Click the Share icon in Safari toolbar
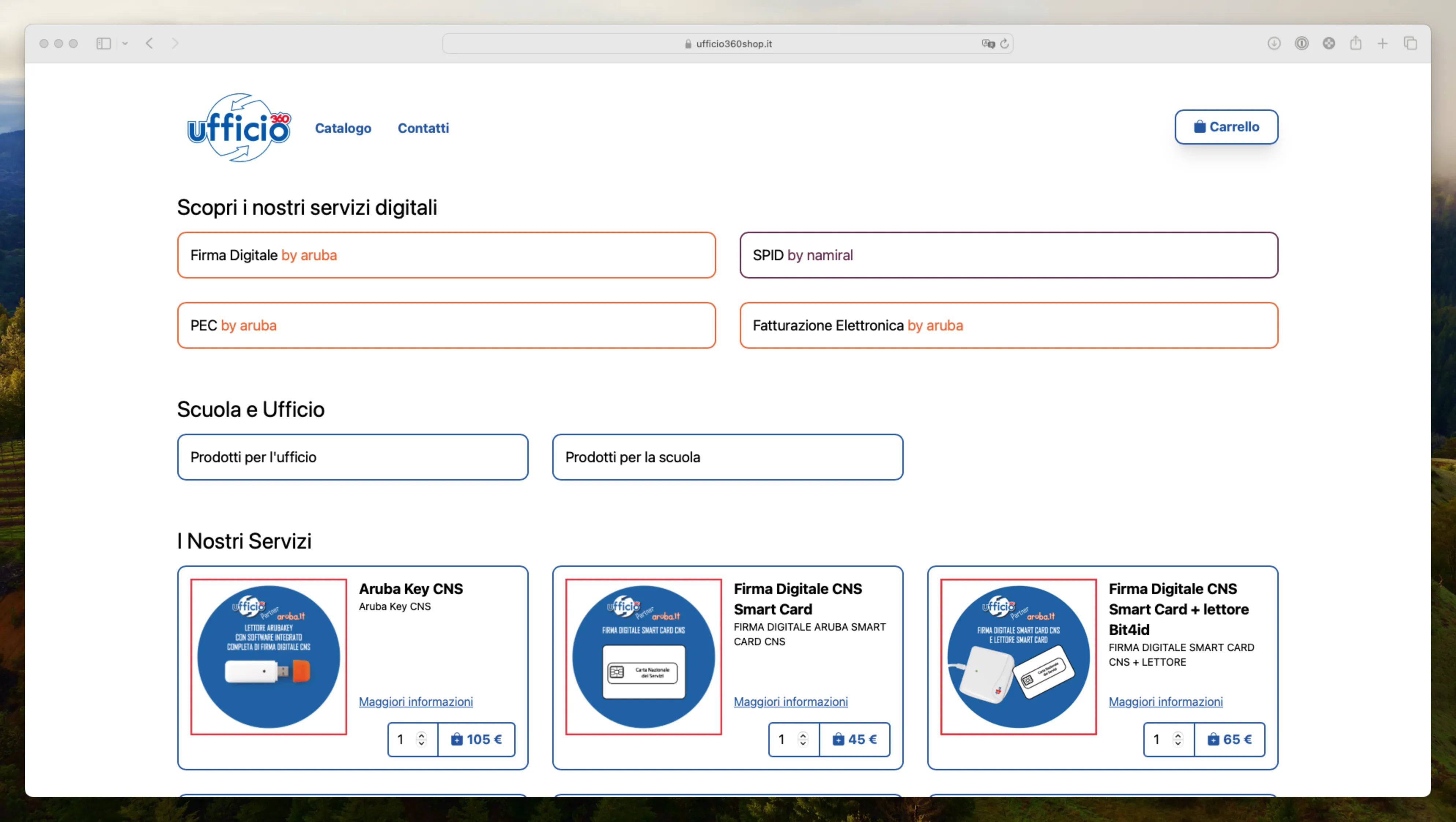 click(1355, 44)
